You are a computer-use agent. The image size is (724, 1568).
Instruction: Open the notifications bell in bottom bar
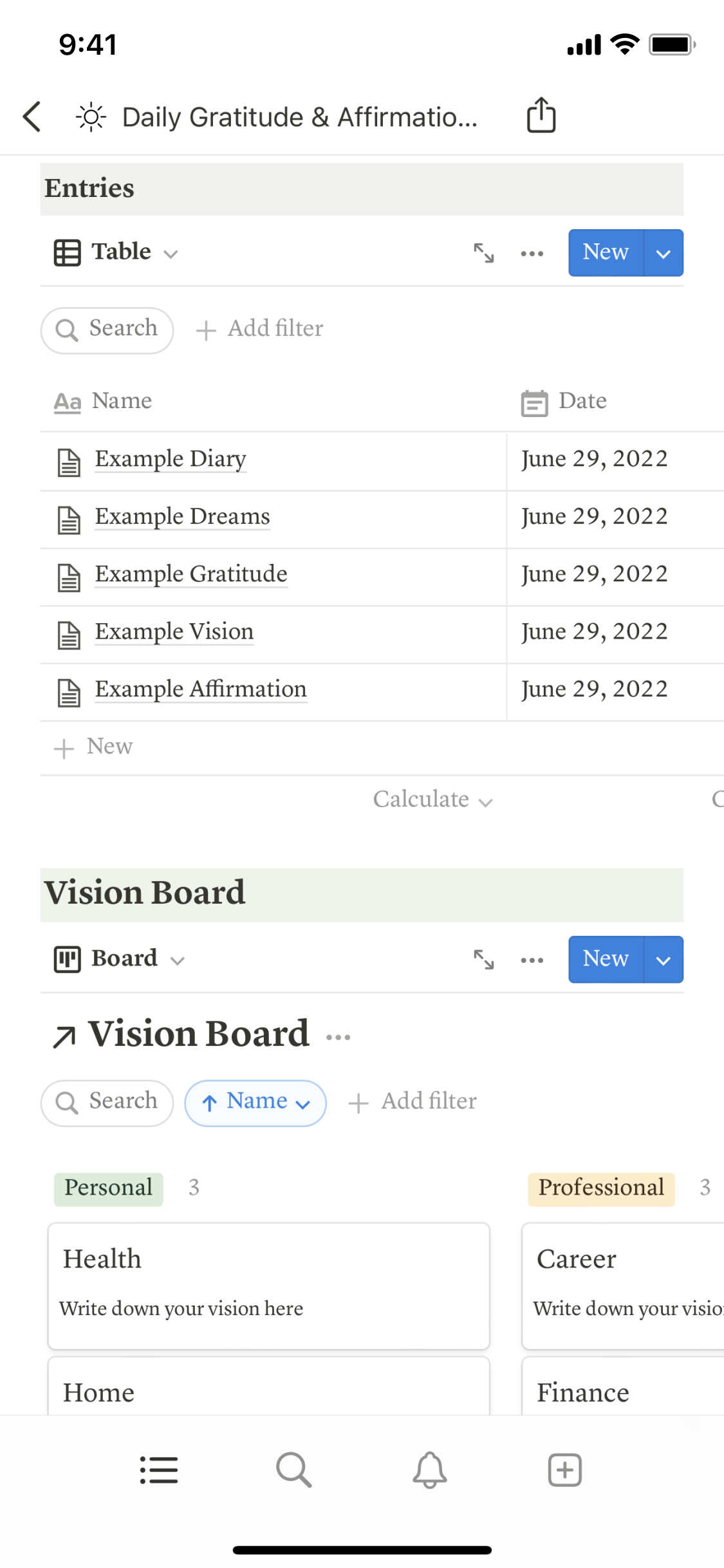(429, 1470)
